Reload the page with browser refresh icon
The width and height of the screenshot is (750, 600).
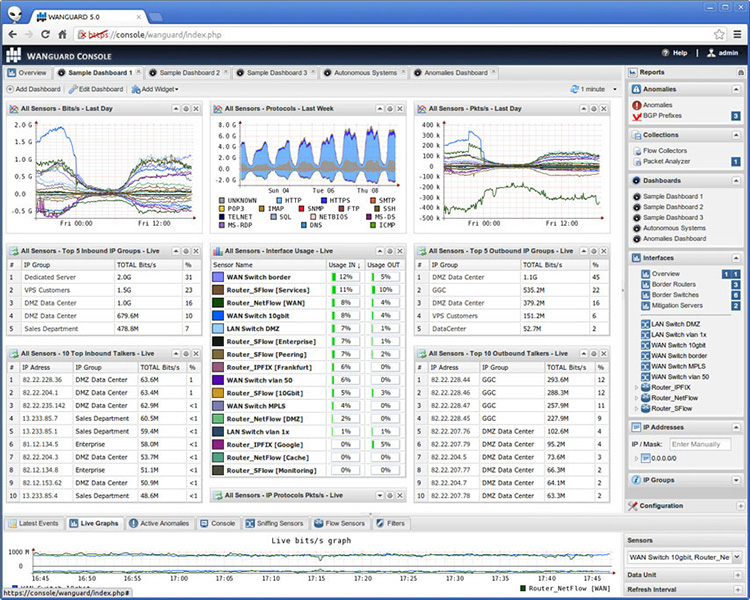(x=45, y=34)
